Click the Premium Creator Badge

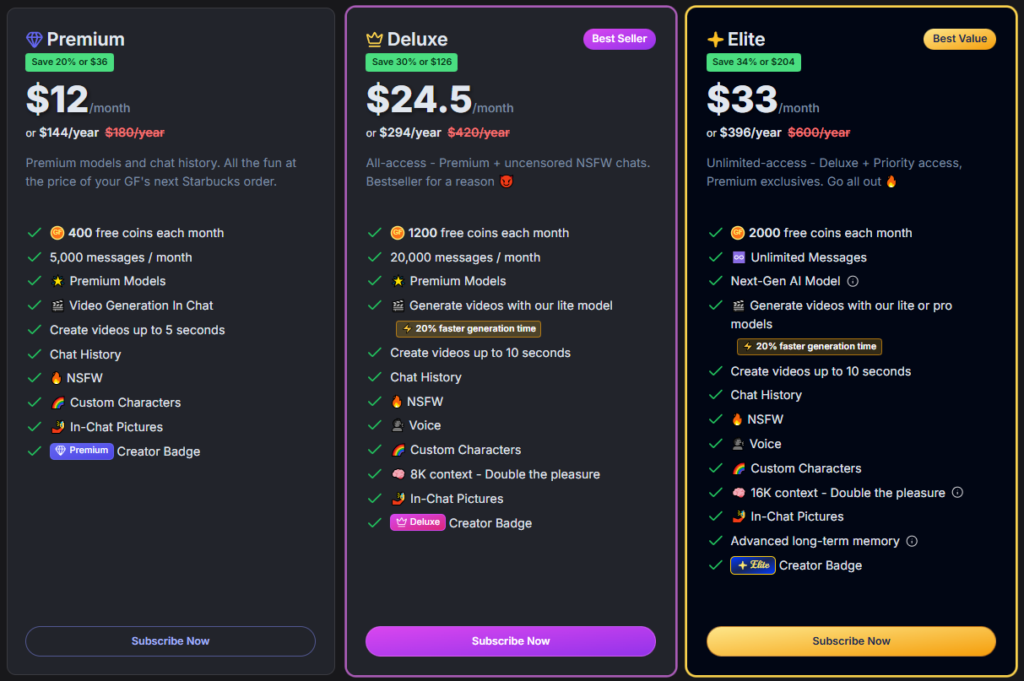82,451
